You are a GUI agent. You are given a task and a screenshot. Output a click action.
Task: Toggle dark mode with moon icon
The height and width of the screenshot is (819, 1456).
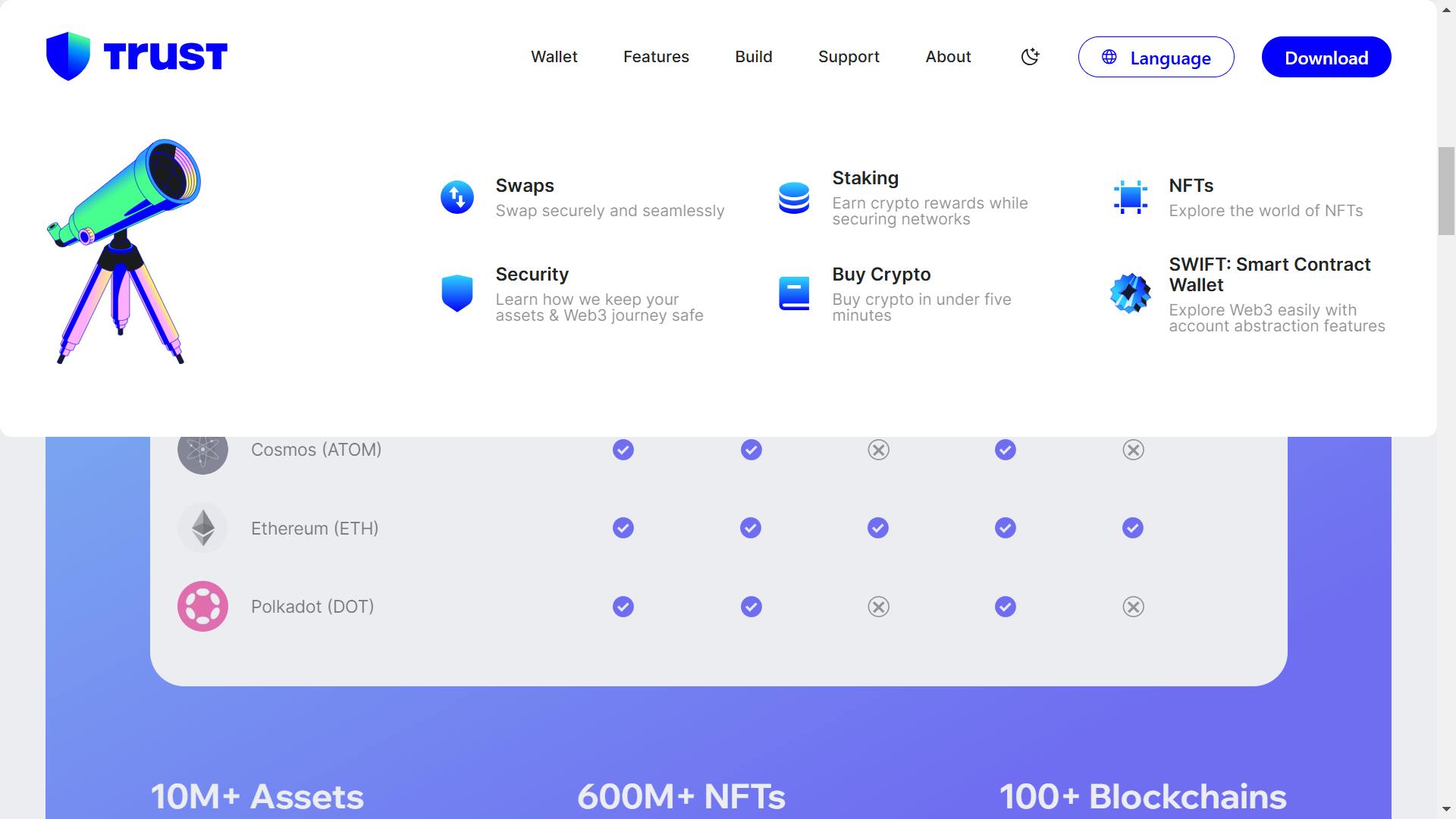click(1031, 56)
